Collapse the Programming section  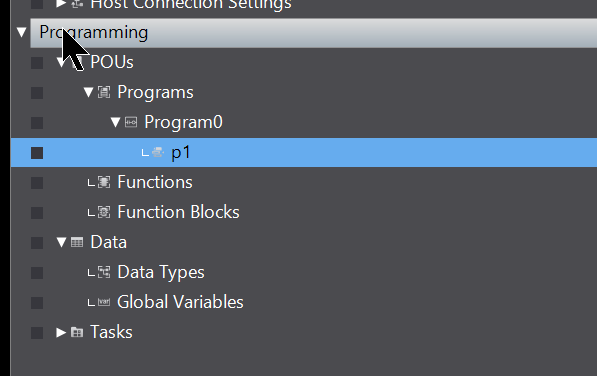click(x=22, y=32)
